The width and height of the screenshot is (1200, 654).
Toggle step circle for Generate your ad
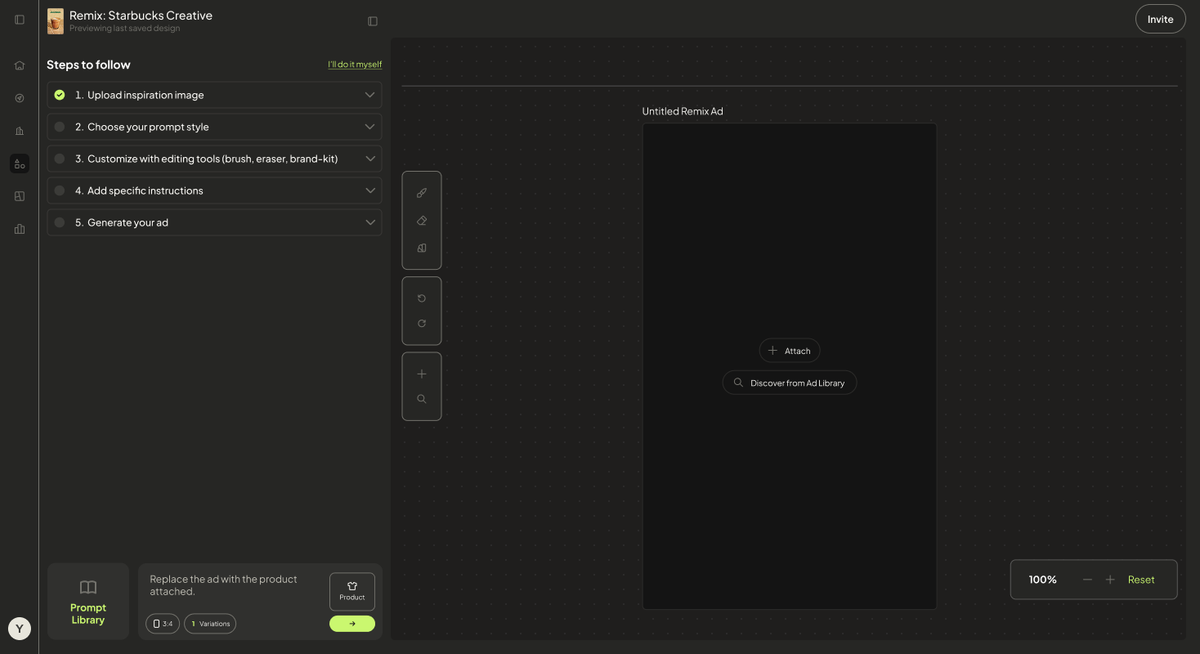coord(60,222)
